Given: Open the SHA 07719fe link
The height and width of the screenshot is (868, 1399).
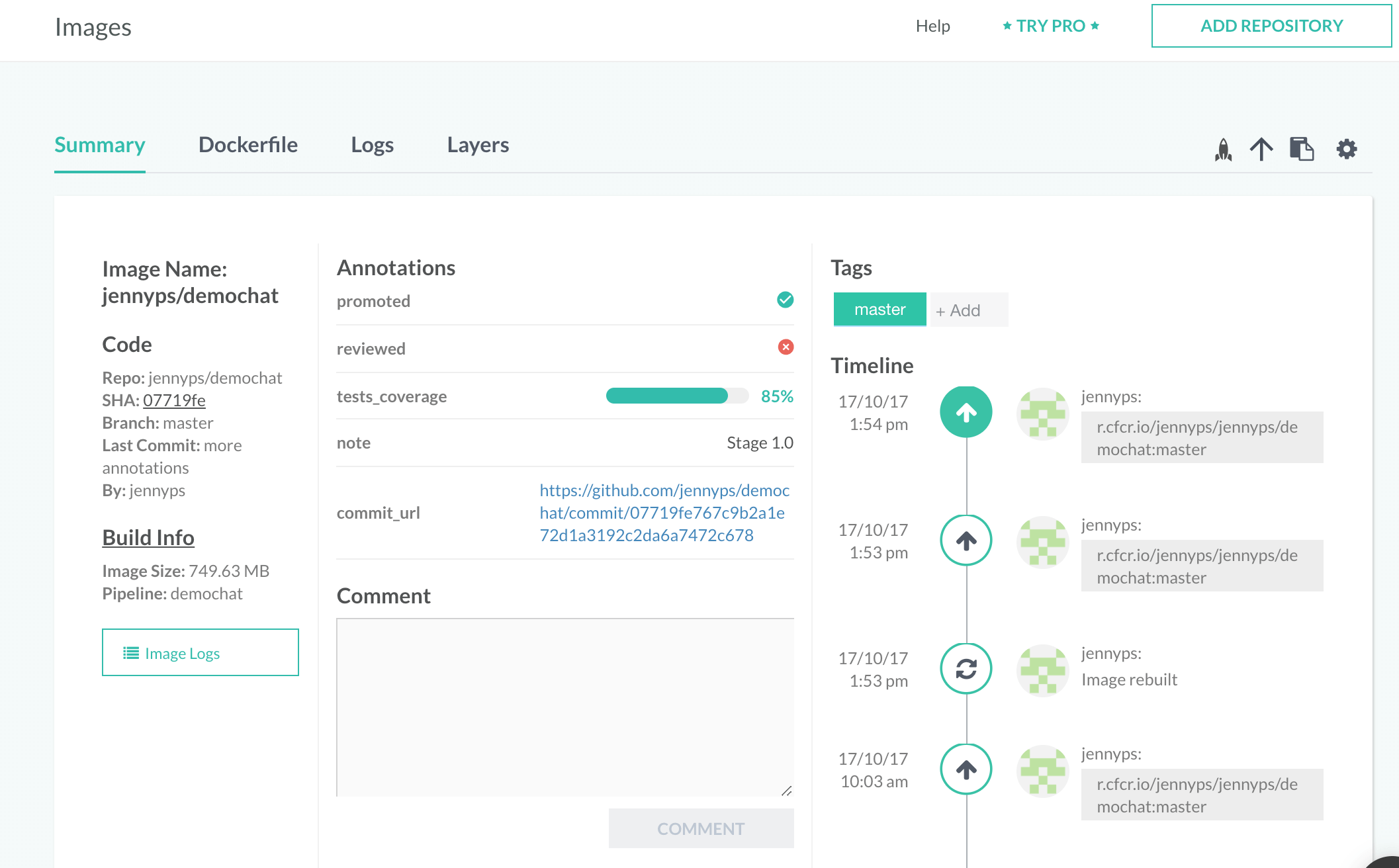Looking at the screenshot, I should pos(174,400).
